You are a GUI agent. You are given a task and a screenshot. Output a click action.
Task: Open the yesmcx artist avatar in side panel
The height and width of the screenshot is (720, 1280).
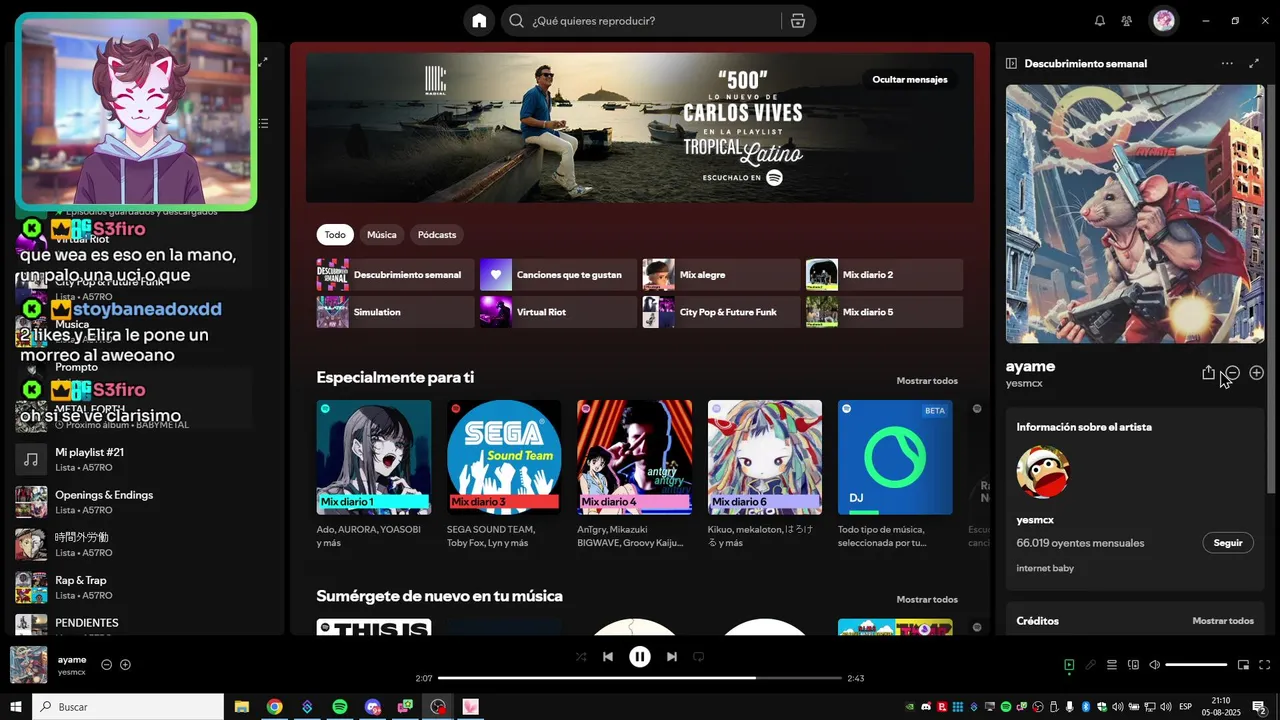(1043, 472)
